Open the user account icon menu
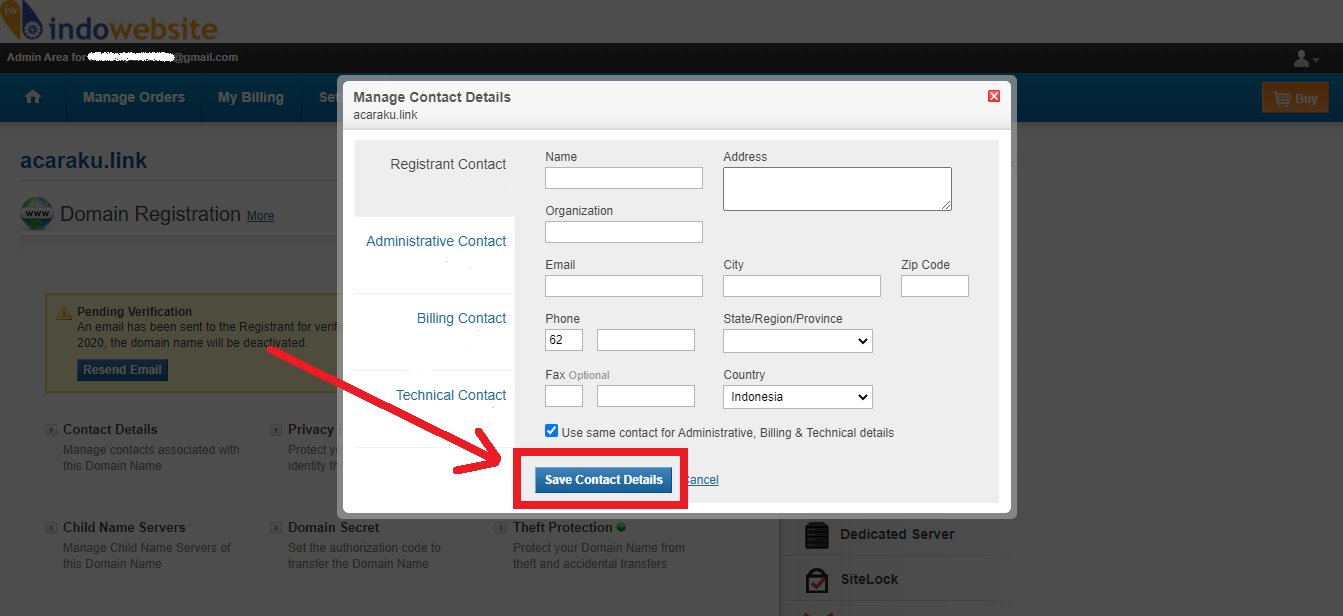Viewport: 1343px width, 616px height. [1305, 59]
